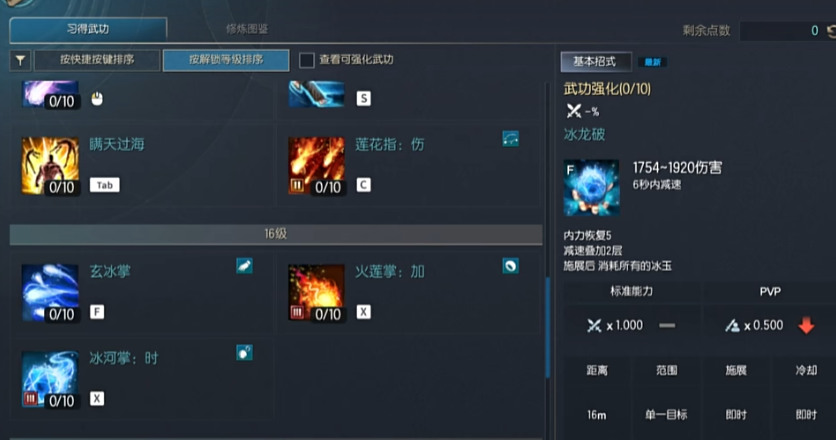Switch to the 习得武功 tab
836x440 pixels.
(88, 29)
